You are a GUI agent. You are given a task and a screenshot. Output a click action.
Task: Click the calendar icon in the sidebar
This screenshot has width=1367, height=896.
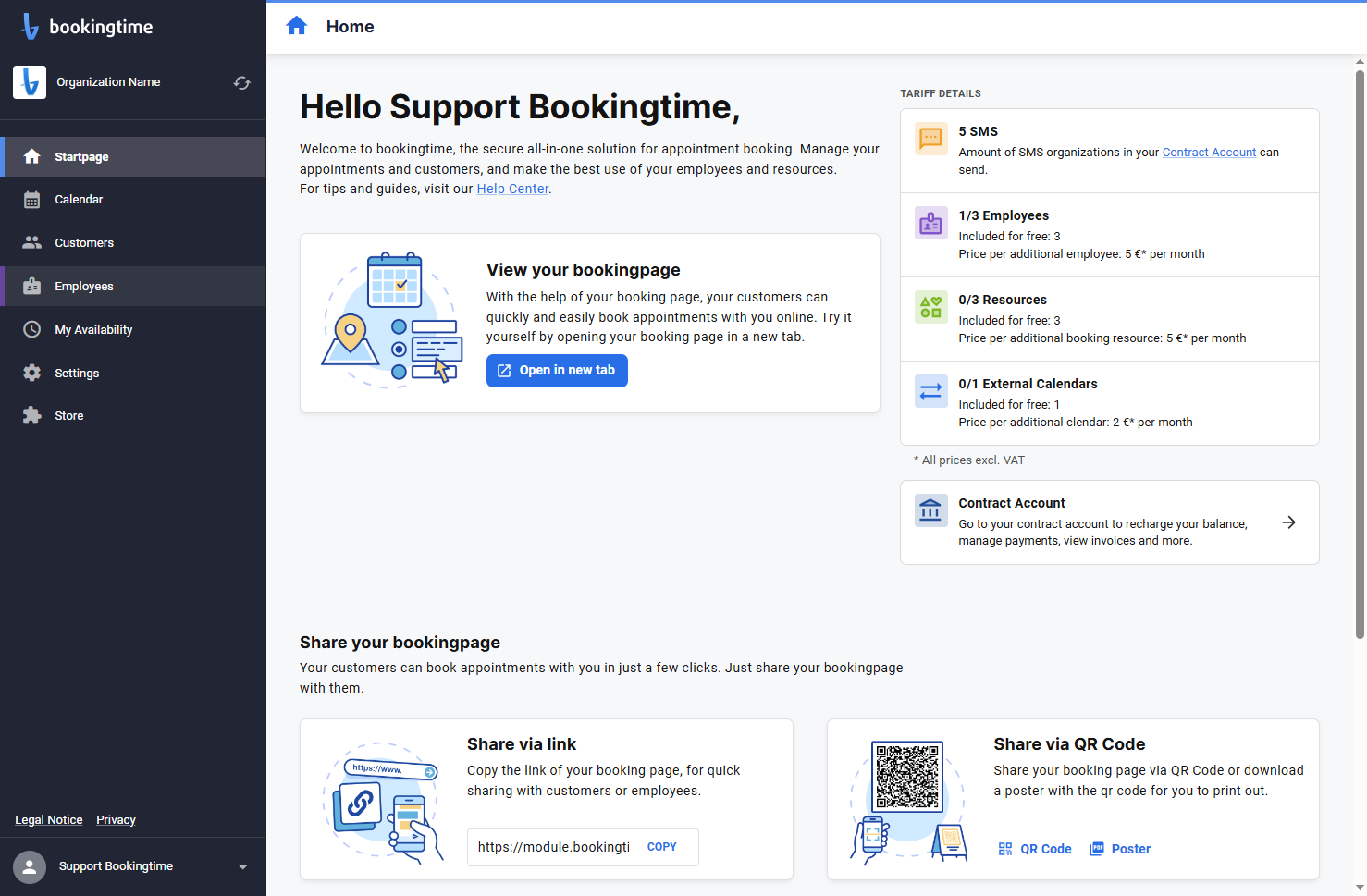pyautogui.click(x=32, y=200)
